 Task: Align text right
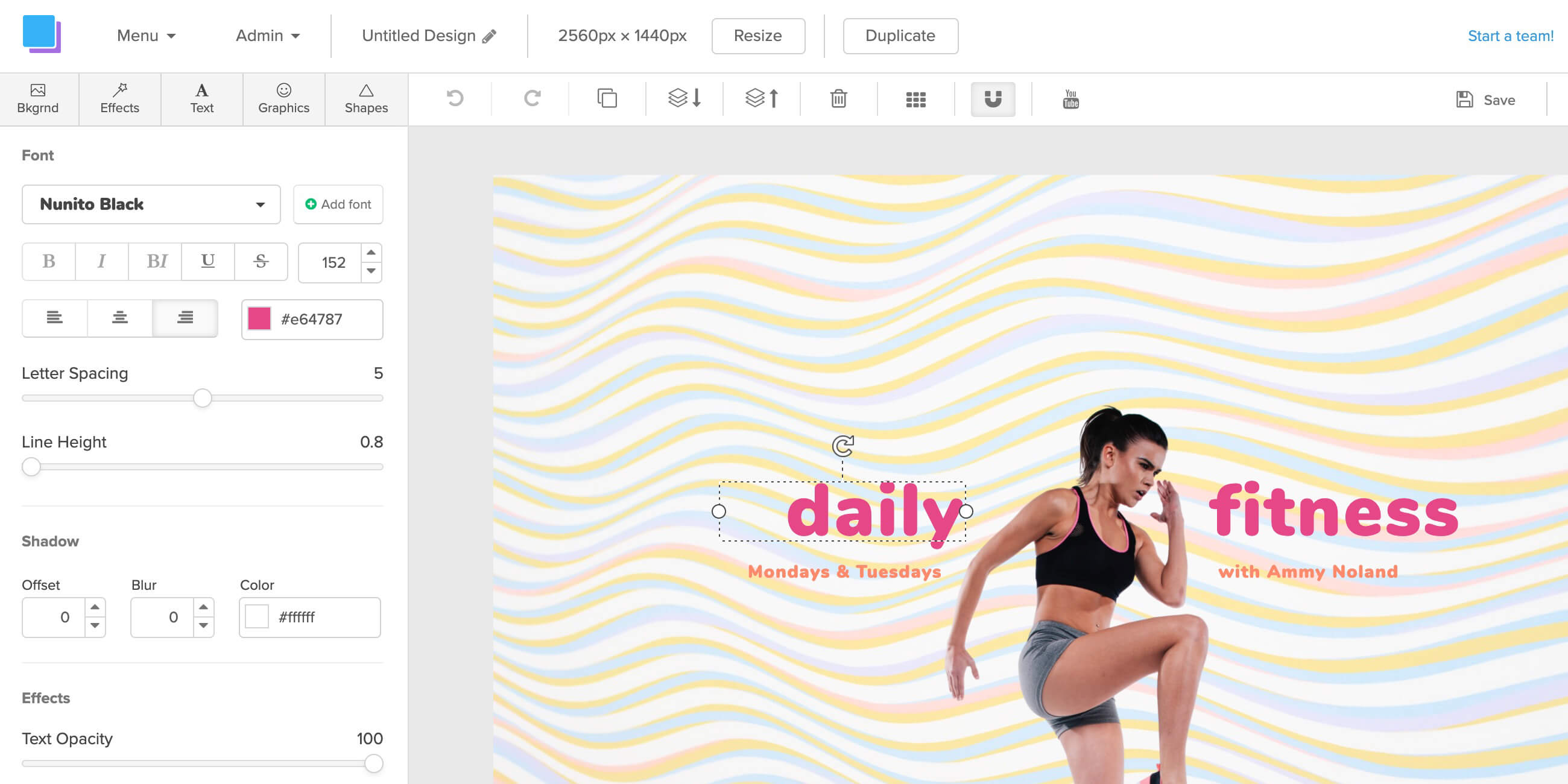click(185, 318)
